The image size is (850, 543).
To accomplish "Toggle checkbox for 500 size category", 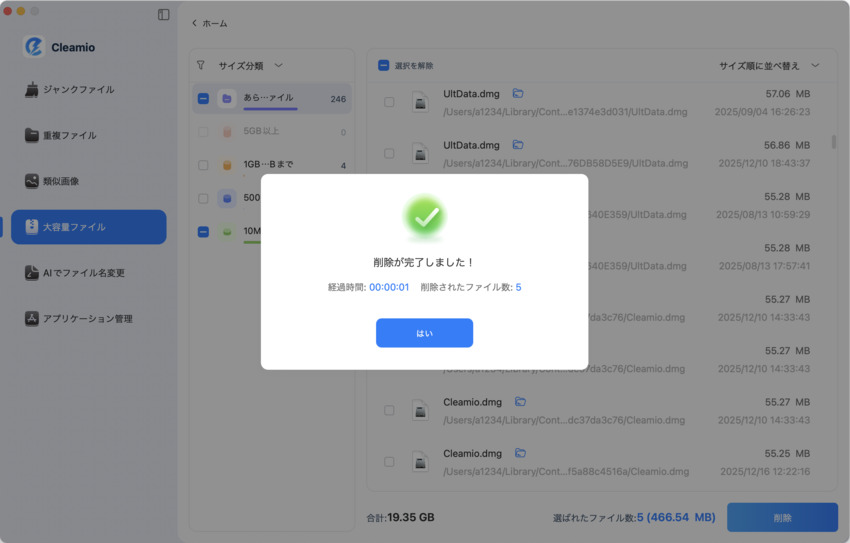I will click(203, 198).
